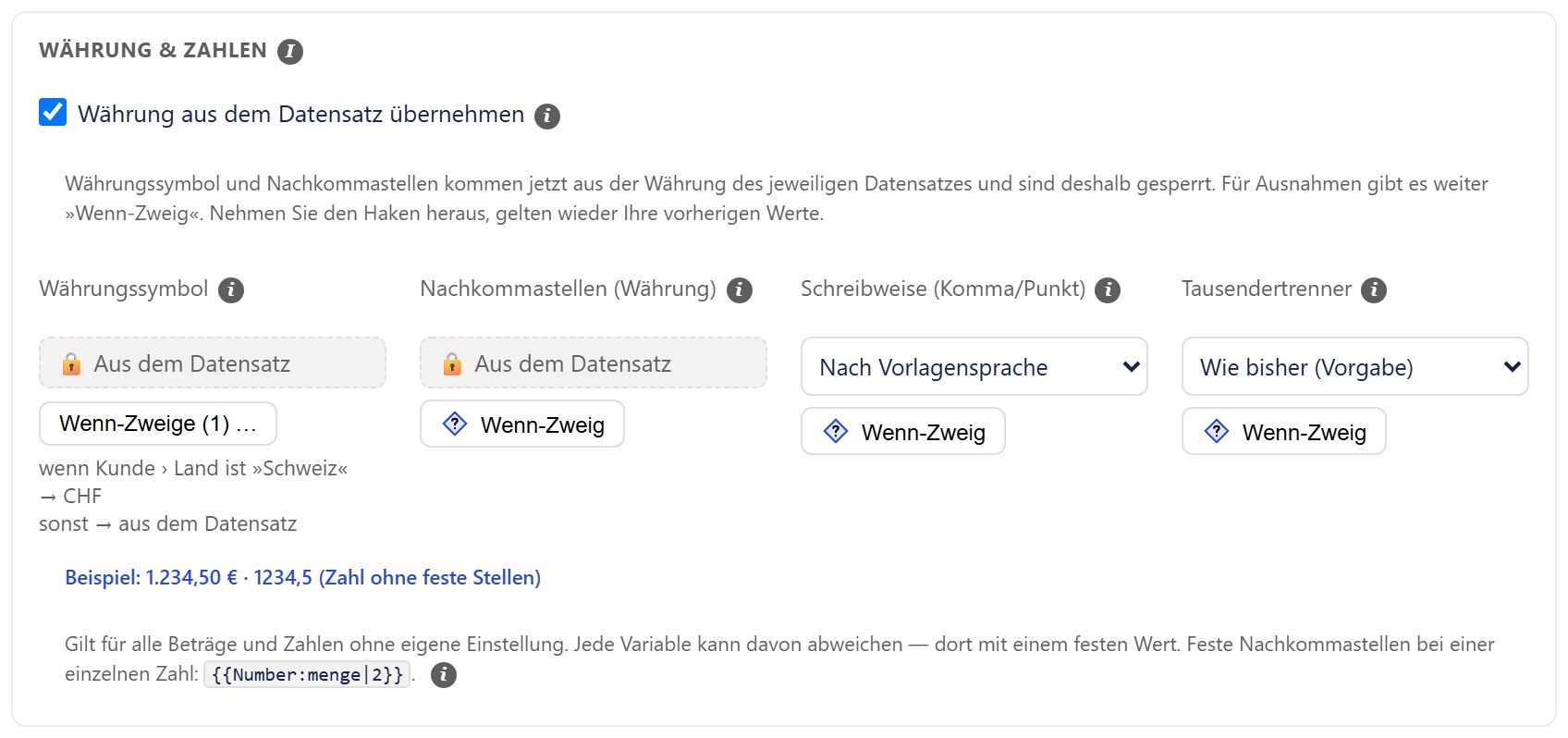Open info icon for Nachkommastellen (Währung)
The width and height of the screenshot is (1568, 738).
pos(740,290)
